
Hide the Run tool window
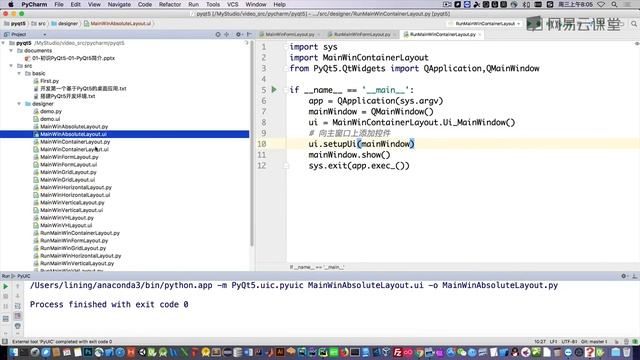(x=634, y=276)
